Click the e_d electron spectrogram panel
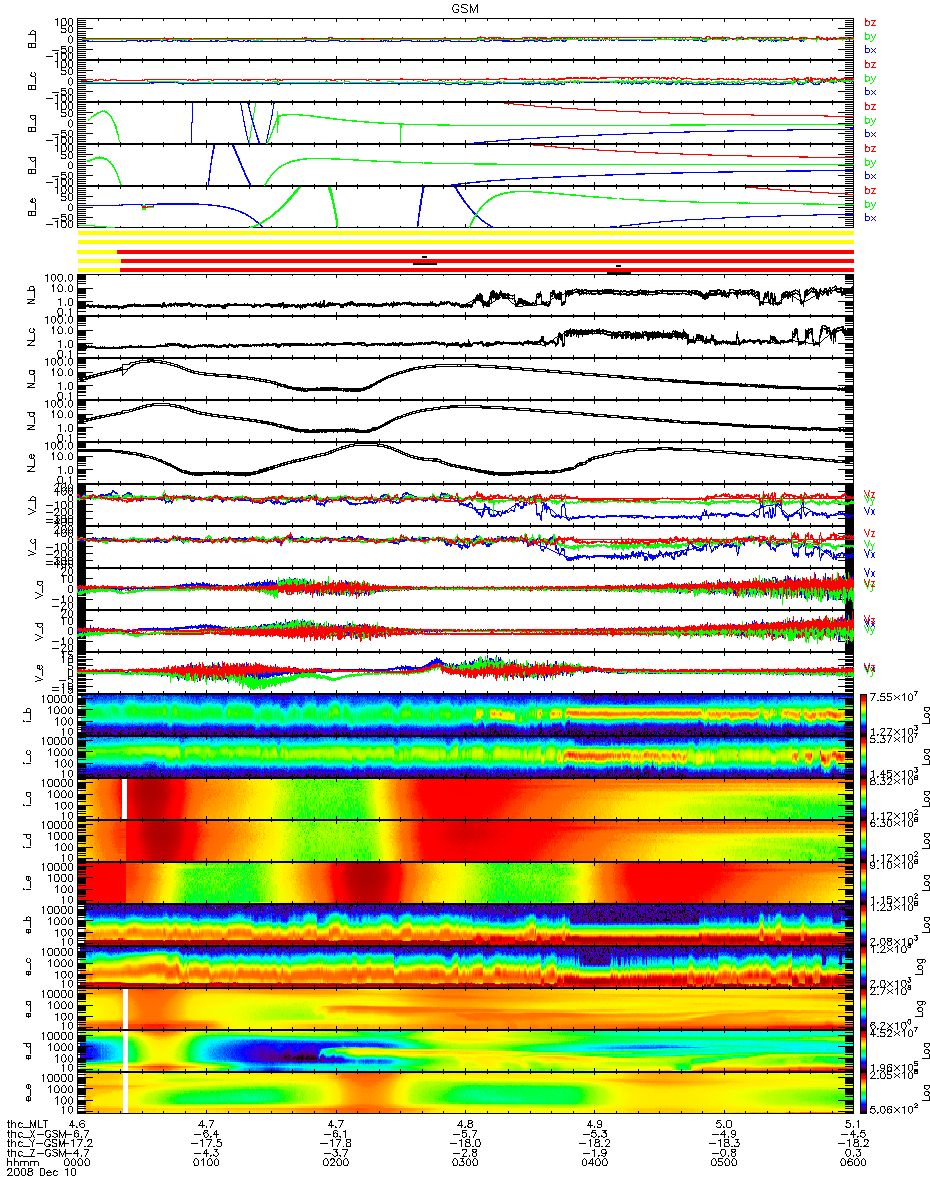 [x=466, y=1050]
